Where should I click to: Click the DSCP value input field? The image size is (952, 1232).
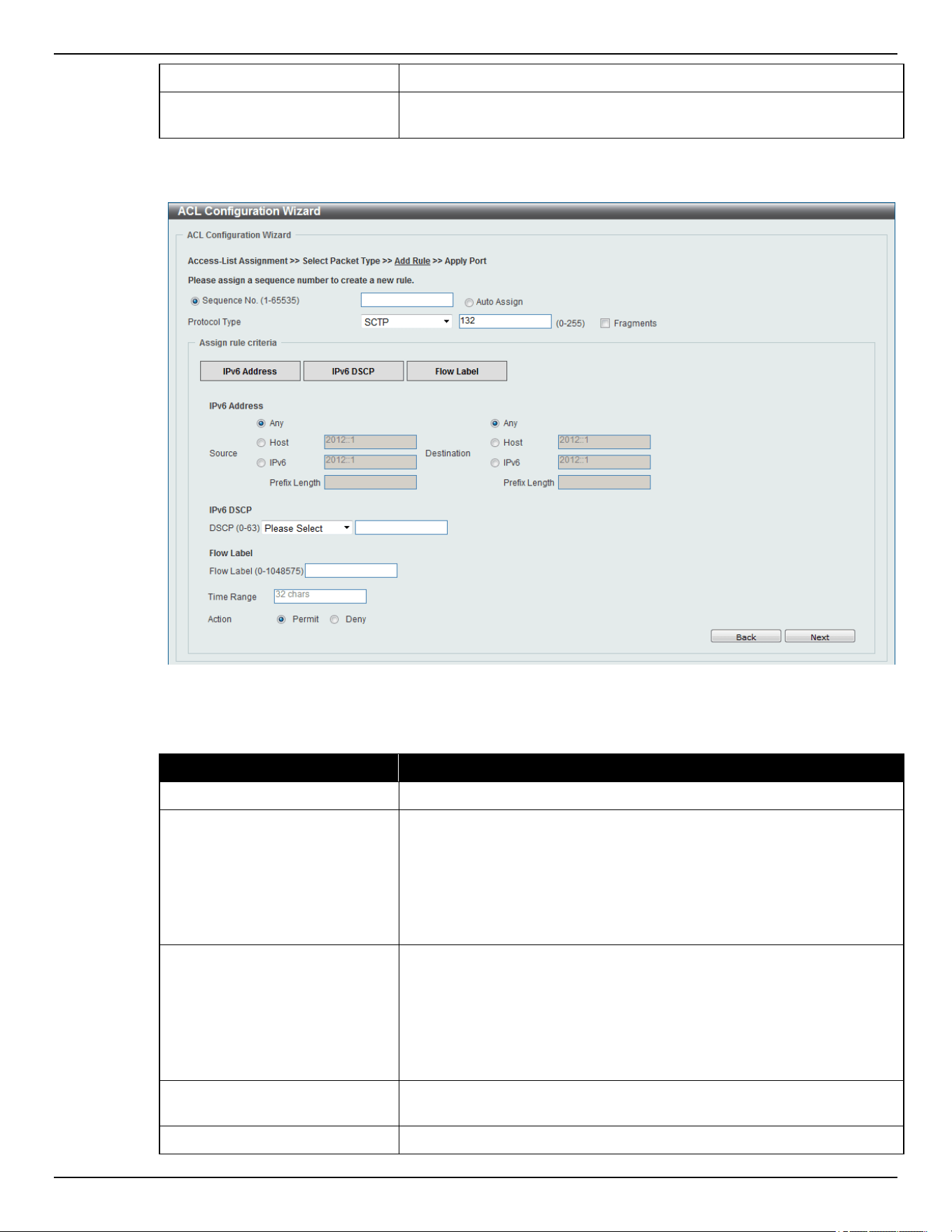402,528
